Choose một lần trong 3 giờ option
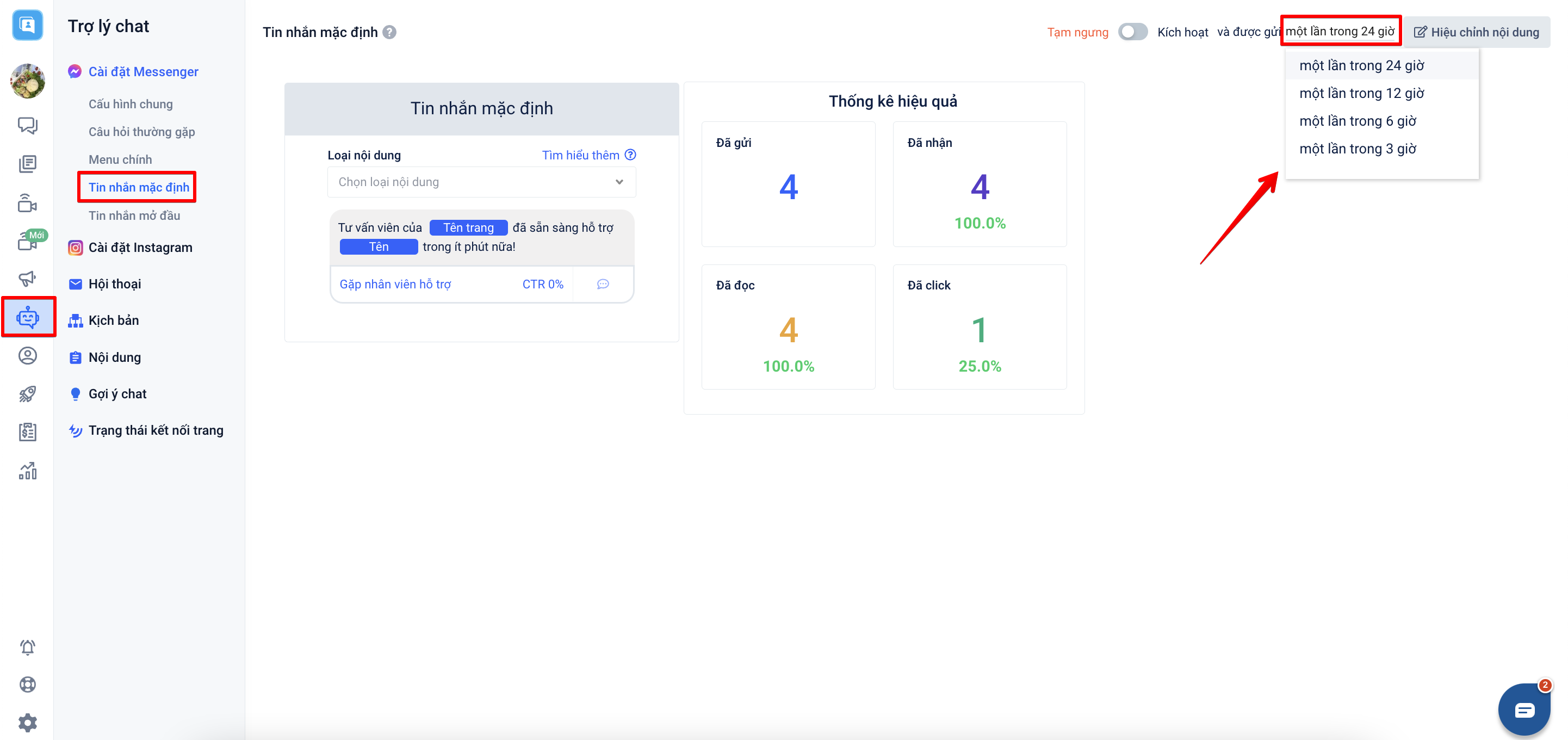 (1357, 149)
